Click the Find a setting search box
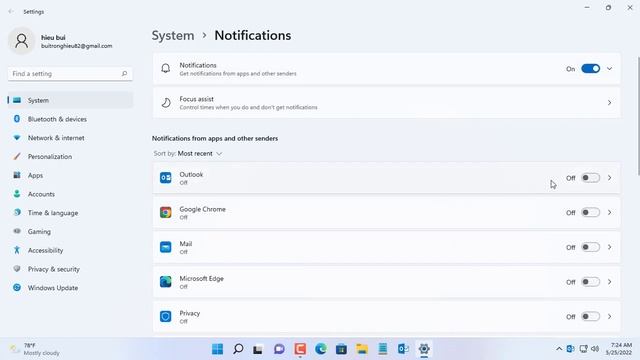The image size is (640, 360). [70, 74]
